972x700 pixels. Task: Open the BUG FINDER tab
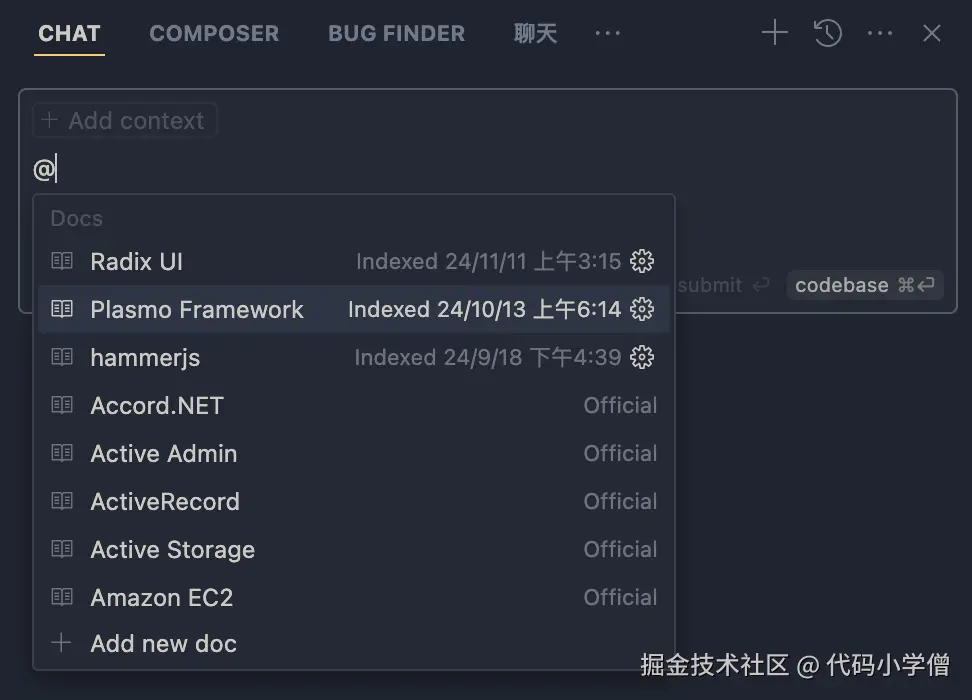pyautogui.click(x=396, y=33)
